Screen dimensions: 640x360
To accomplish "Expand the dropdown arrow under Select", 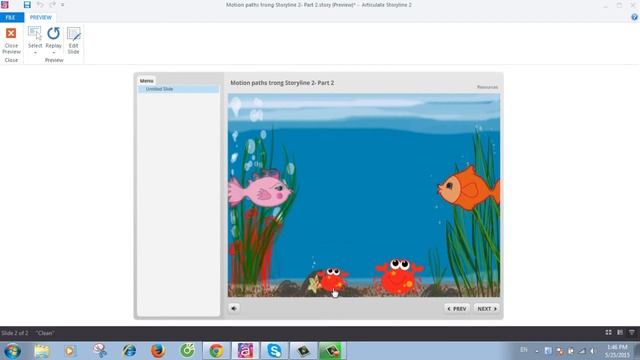I will (x=35, y=53).
